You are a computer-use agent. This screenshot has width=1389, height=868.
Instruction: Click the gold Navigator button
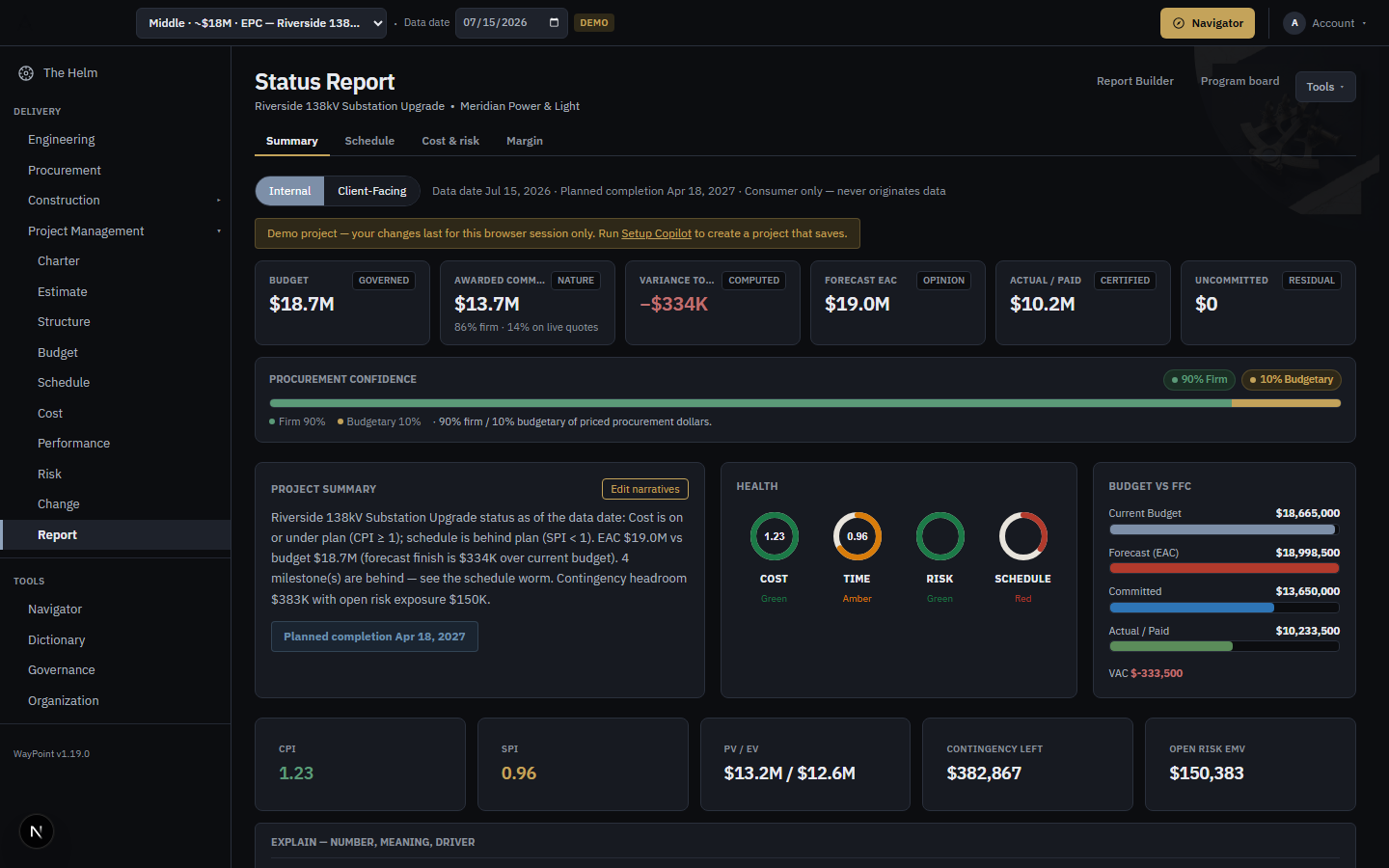coord(1208,23)
